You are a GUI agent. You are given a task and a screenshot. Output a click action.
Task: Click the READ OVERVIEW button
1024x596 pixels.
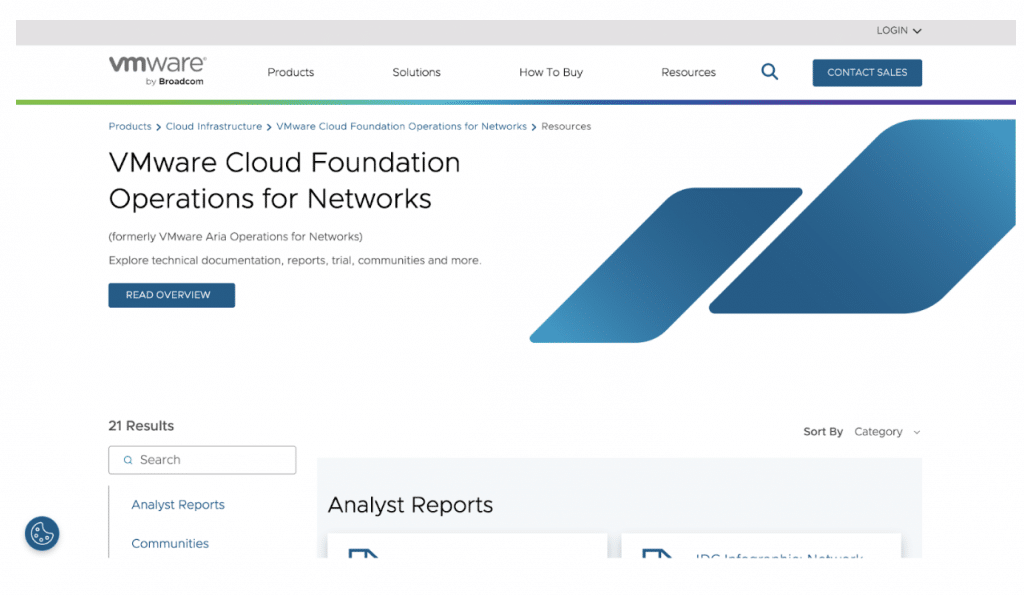pos(171,295)
